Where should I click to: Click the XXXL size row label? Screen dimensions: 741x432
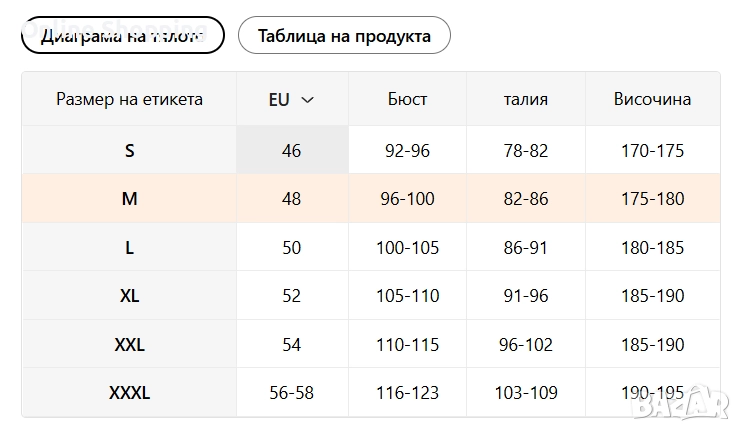click(129, 393)
